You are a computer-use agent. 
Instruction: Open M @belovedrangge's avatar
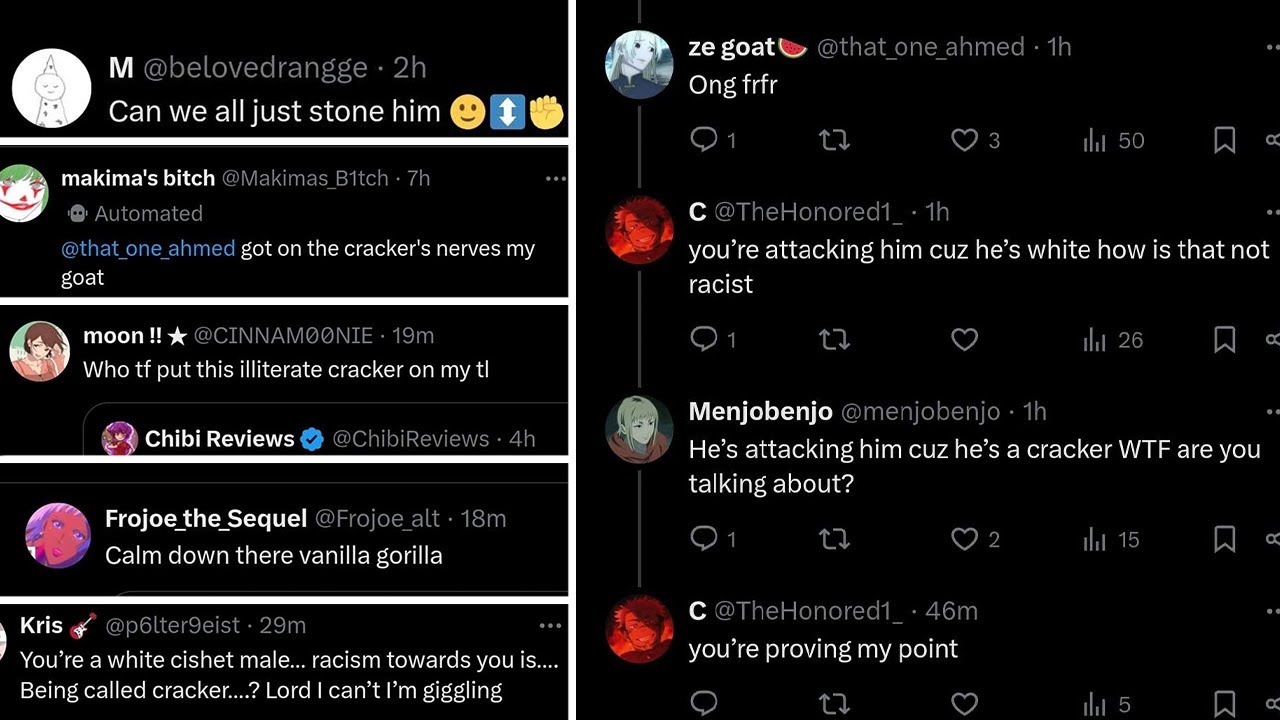coord(51,88)
